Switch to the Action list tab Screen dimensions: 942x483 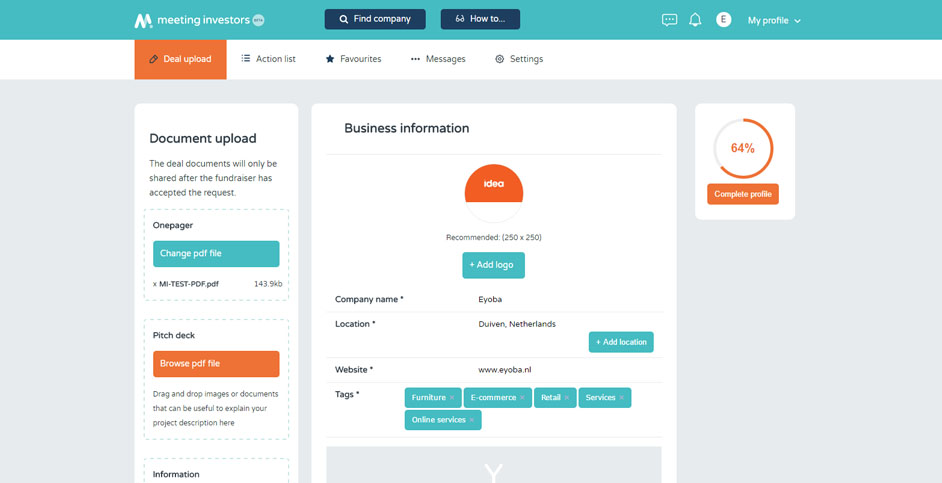point(268,59)
